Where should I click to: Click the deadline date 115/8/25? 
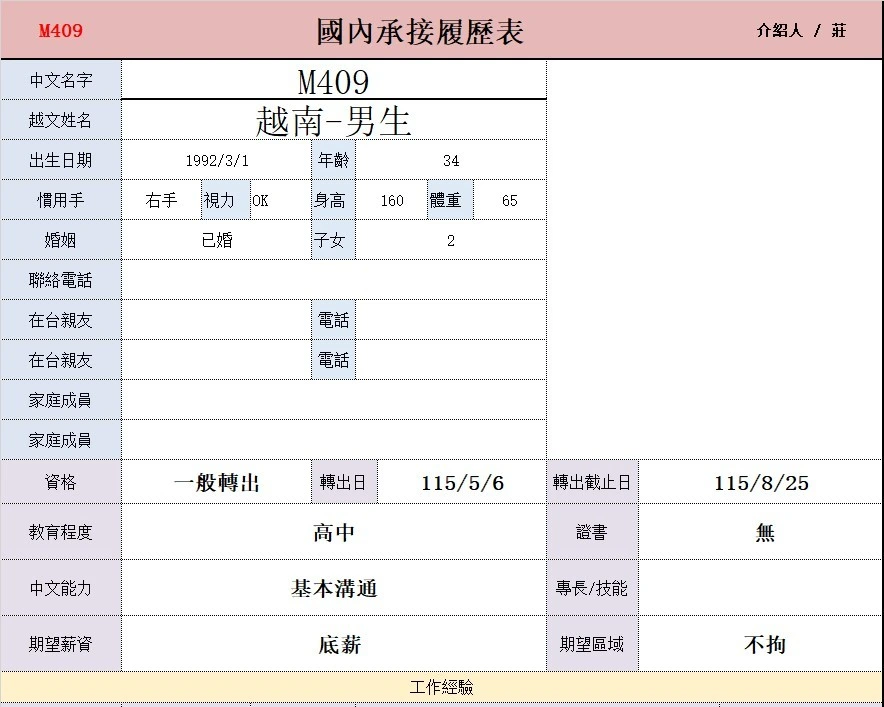click(x=761, y=483)
